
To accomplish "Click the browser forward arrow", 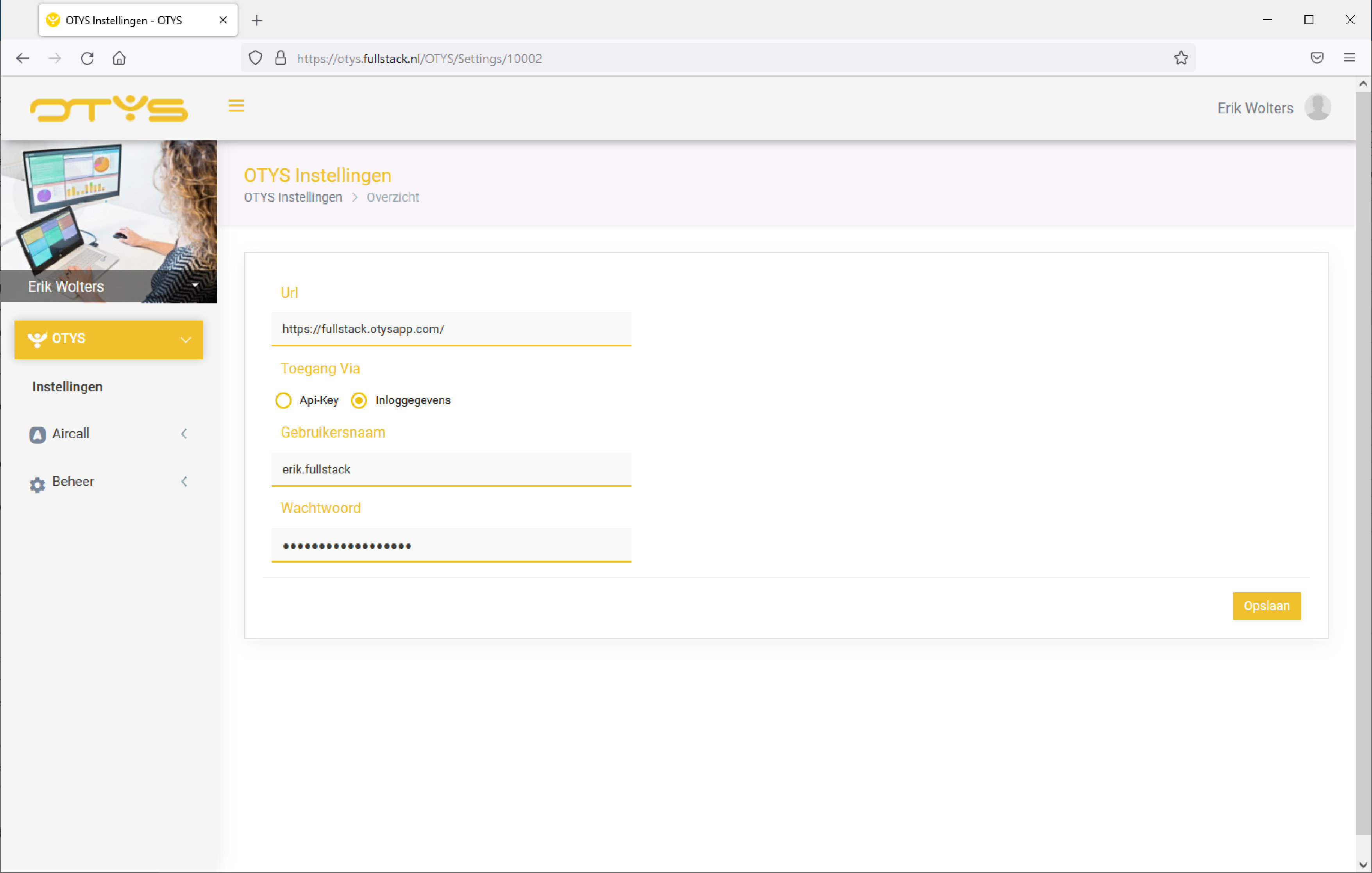I will coord(55,58).
